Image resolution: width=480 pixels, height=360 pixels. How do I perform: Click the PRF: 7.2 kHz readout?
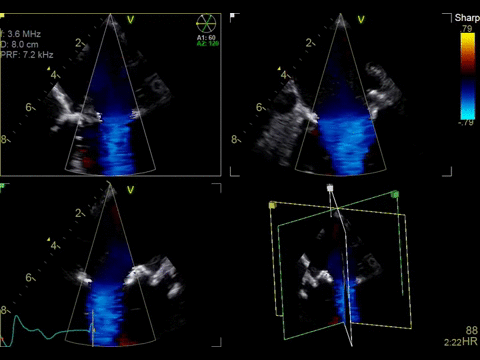click(x=27, y=55)
